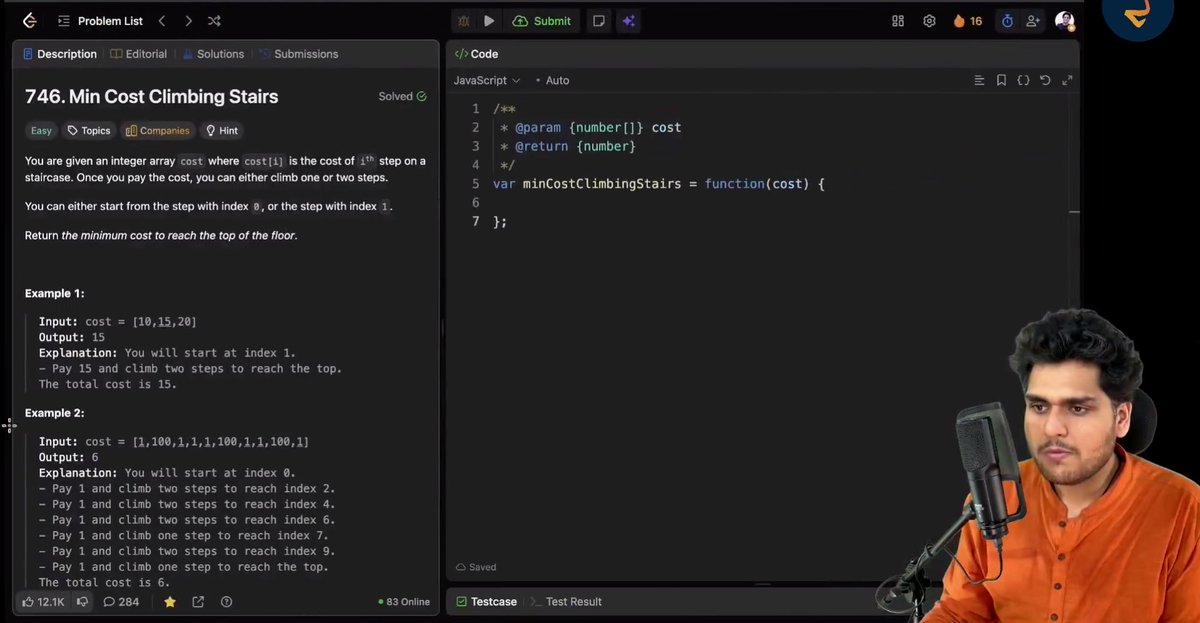
Task: Click the 'Example 2:' heading
Action: click(x=54, y=413)
